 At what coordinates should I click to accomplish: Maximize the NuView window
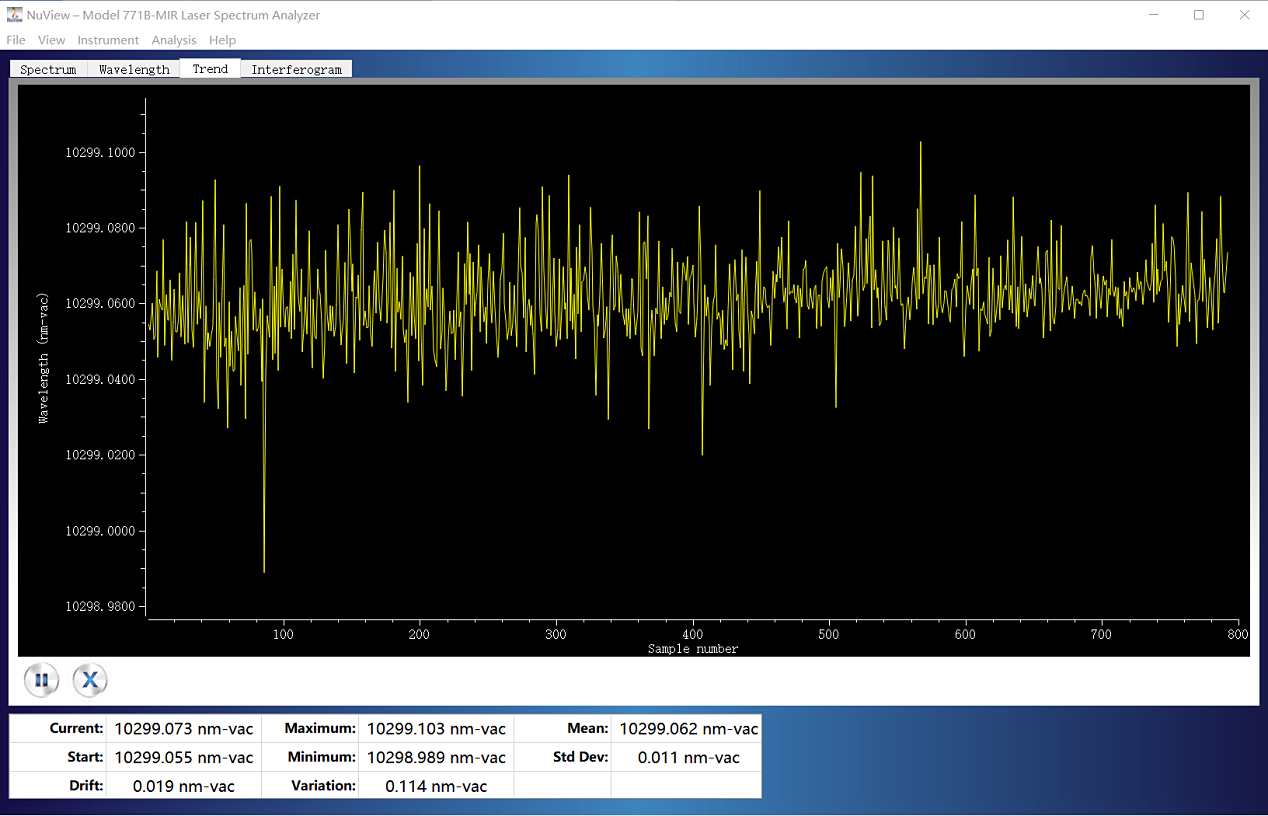pyautogui.click(x=1198, y=15)
